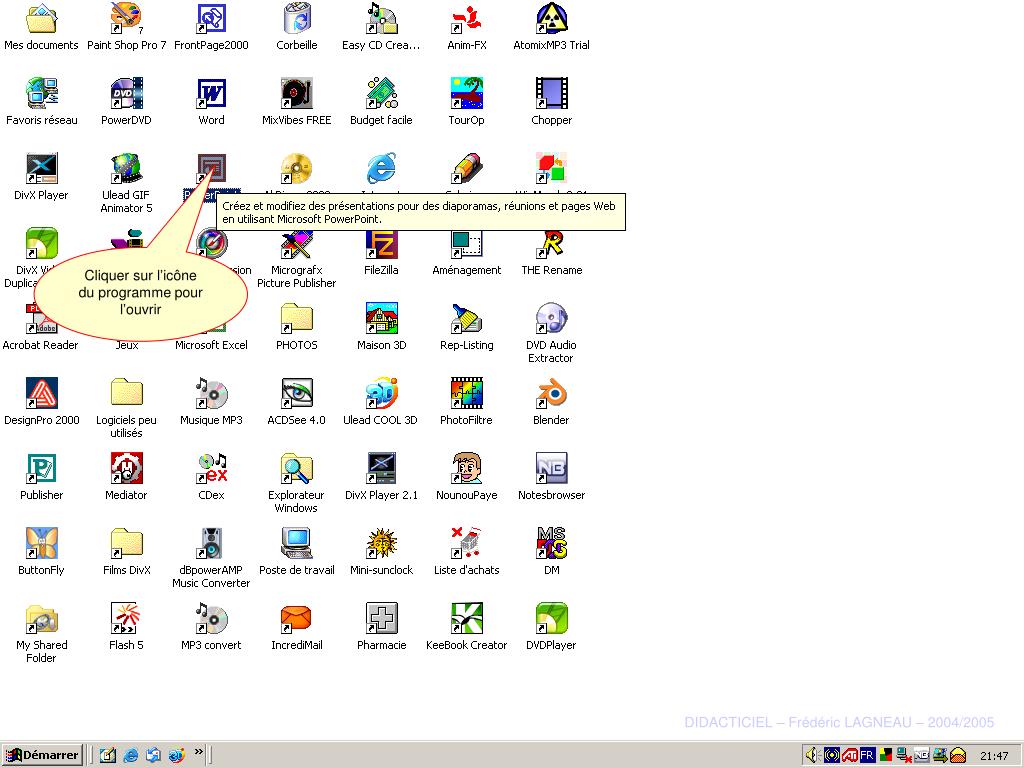The width and height of the screenshot is (1024, 768).
Task: Launch Publisher desktop icon
Action: [x=41, y=468]
